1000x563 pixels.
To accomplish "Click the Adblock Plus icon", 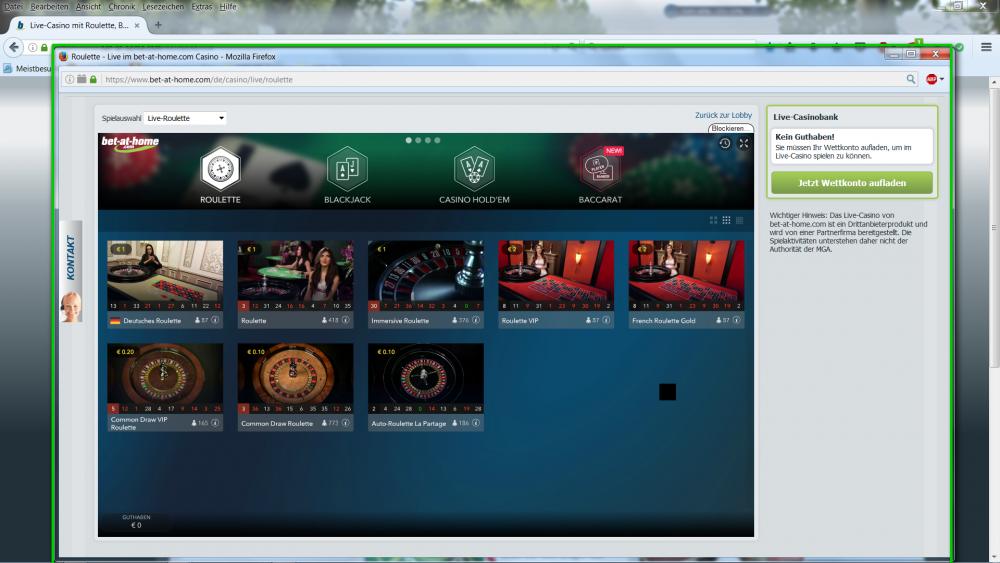I will coord(931,79).
